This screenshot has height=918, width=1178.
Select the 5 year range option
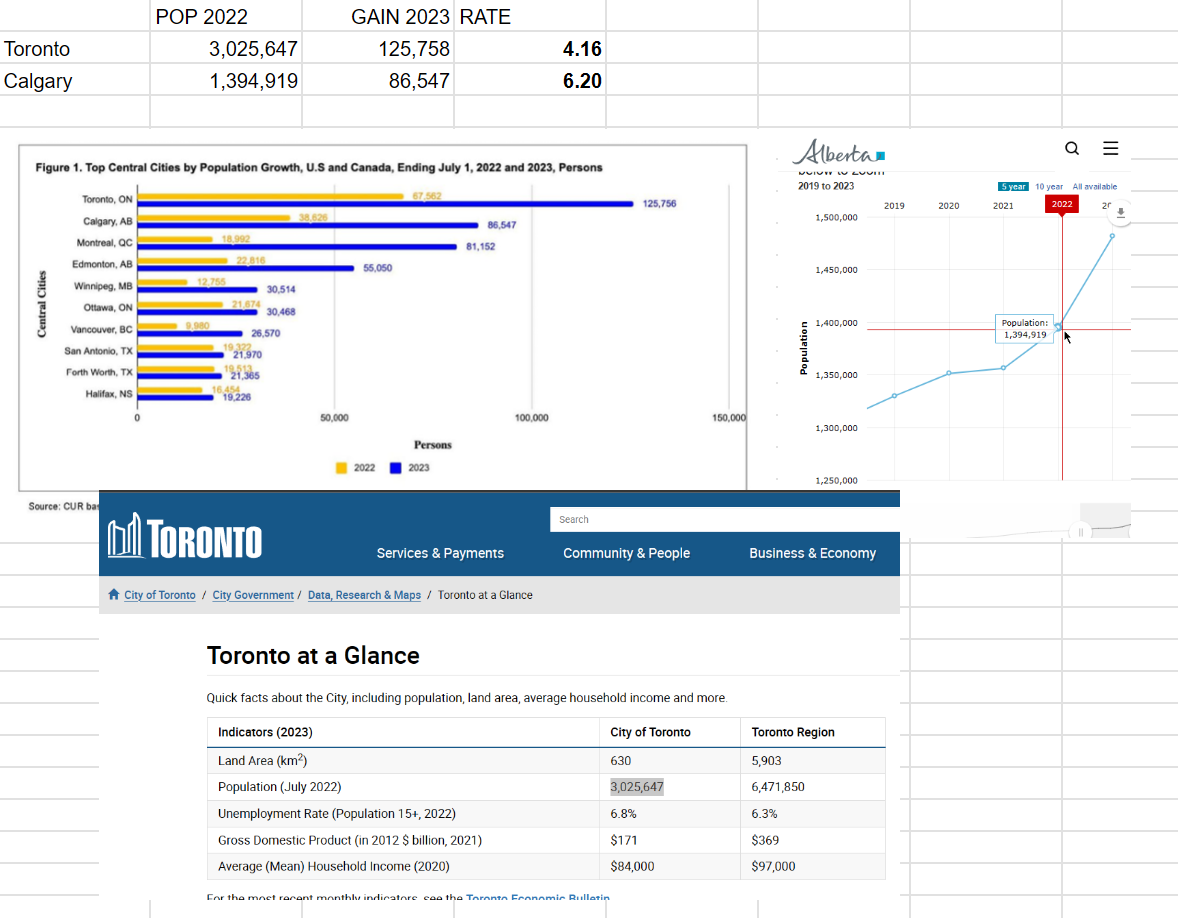[x=1013, y=187]
